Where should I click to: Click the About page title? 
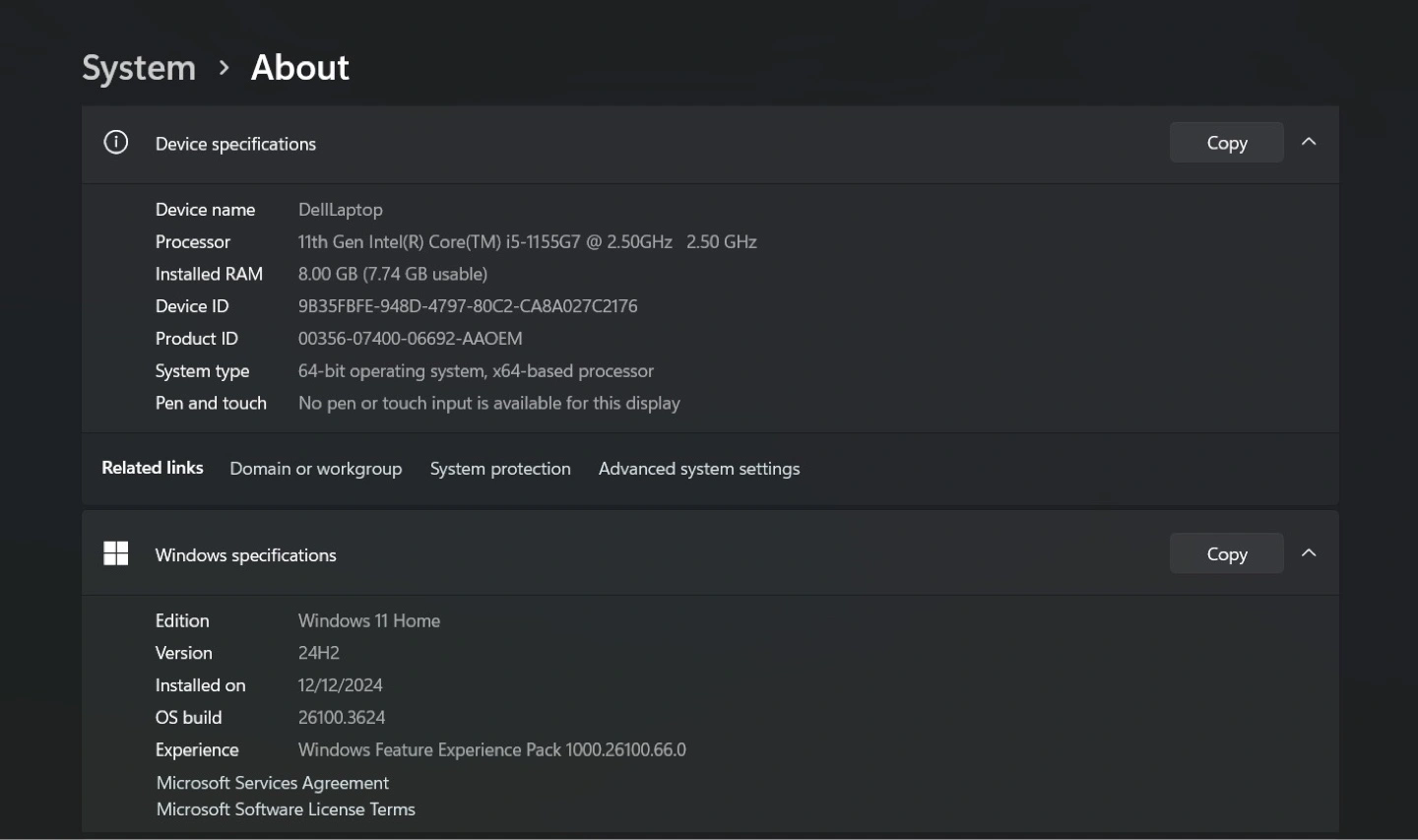299,68
